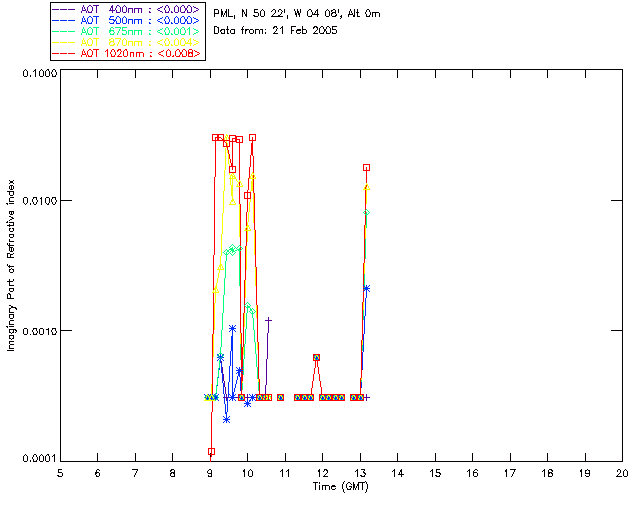Click the 0.0001 y-axis tick label
The height and width of the screenshot is (512, 640).
tap(39, 459)
